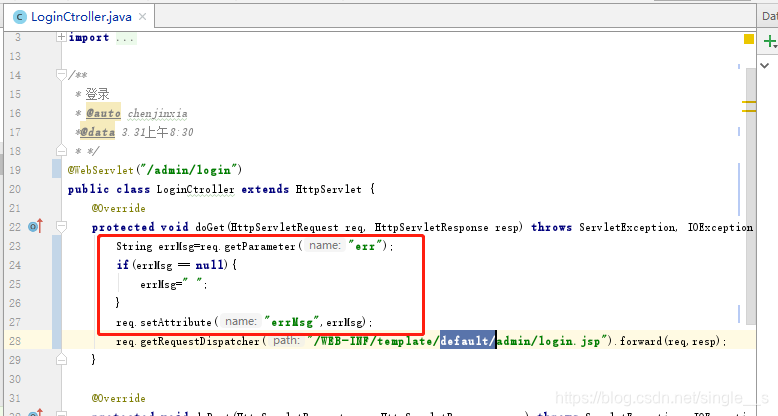Click line number 28 in gutter
The image size is (778, 416).
pos(15,341)
